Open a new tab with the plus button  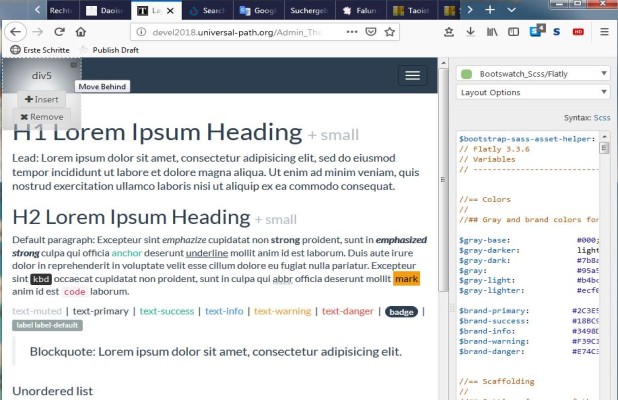[x=489, y=10]
